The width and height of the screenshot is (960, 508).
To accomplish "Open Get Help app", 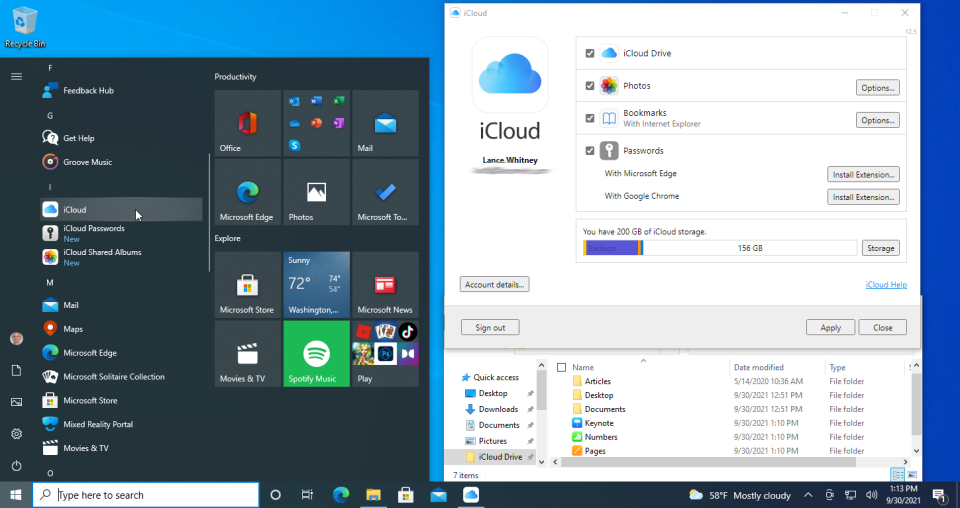I will 121,138.
